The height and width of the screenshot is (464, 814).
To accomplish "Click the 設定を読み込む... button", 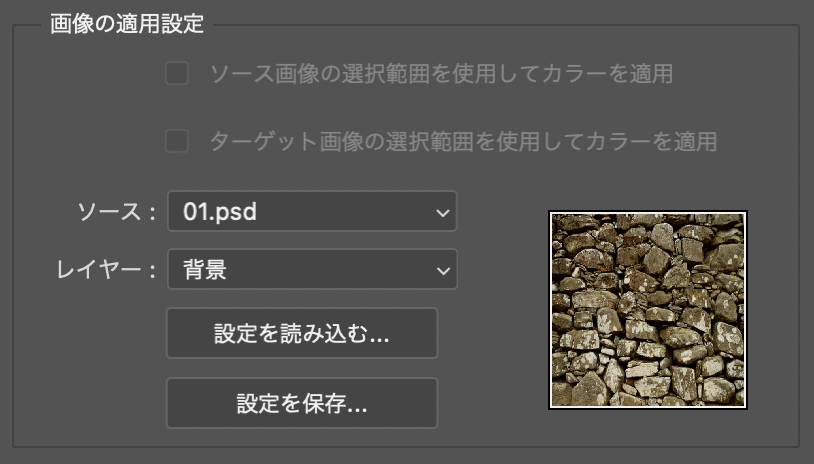I will tap(301, 333).
